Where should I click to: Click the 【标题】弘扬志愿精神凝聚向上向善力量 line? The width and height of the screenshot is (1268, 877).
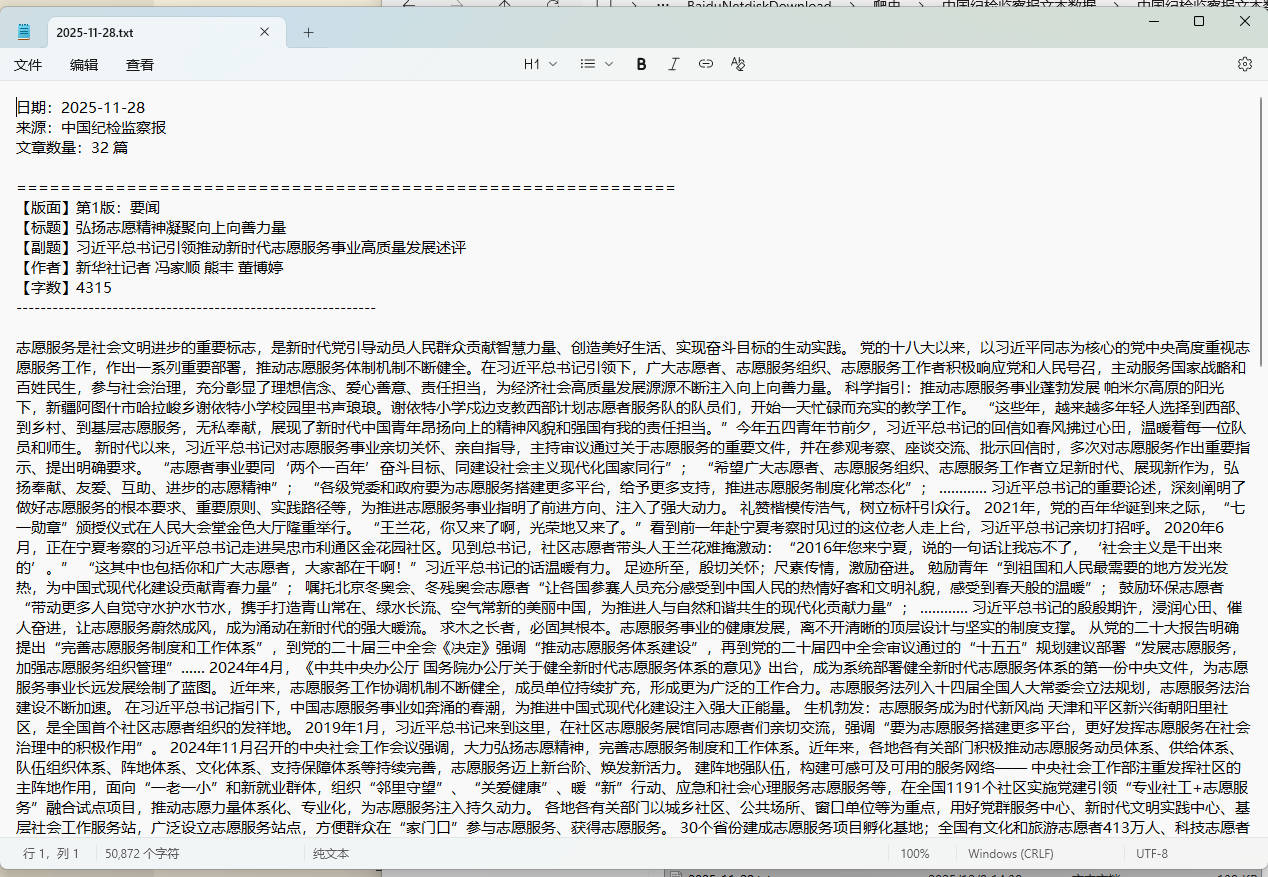click(x=151, y=228)
